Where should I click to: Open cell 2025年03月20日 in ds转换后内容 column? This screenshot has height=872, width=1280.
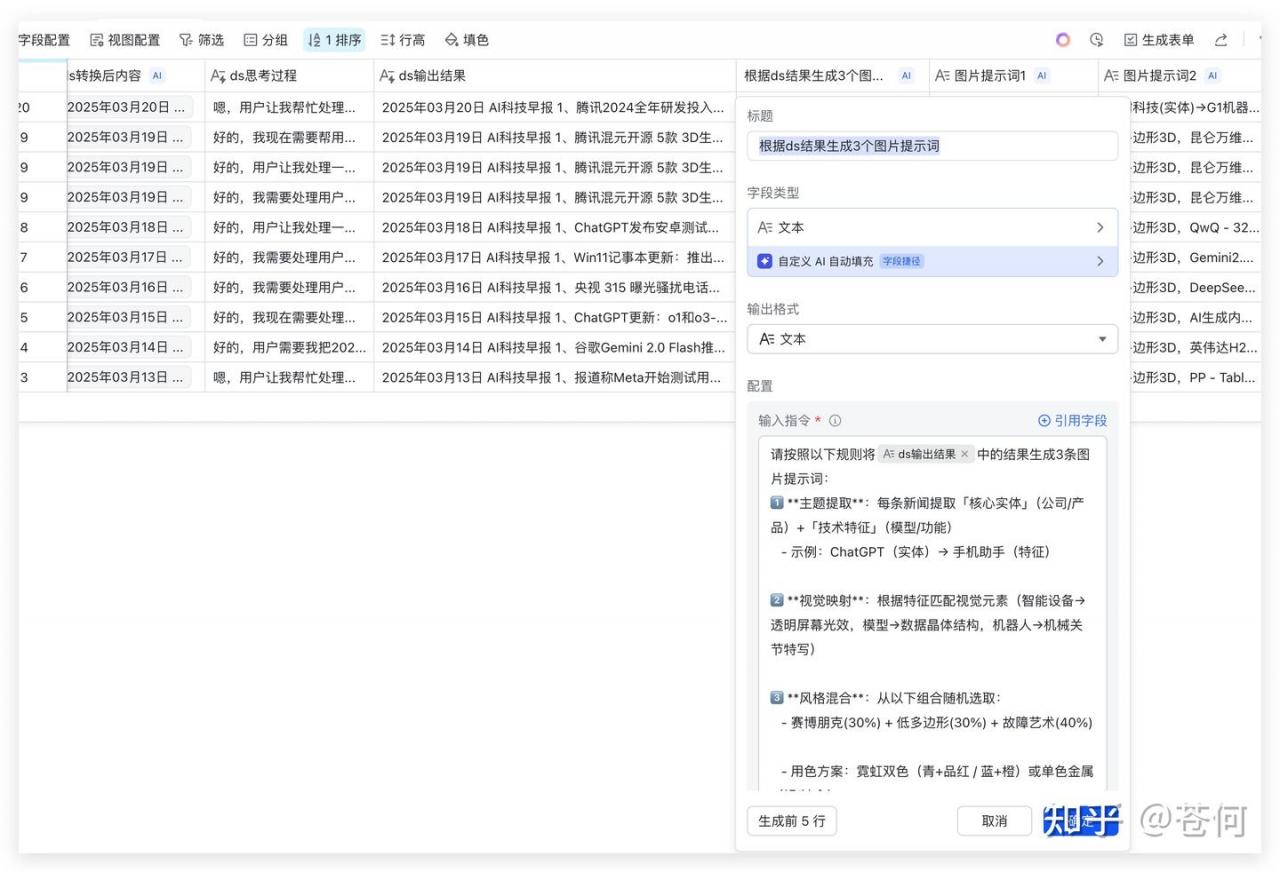[136, 107]
